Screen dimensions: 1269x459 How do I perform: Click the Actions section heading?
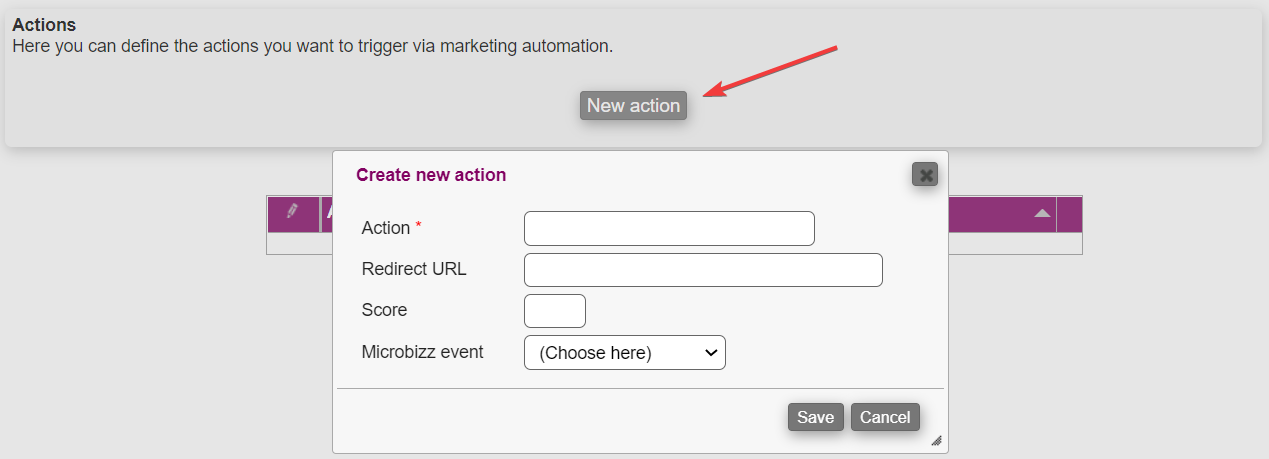pyautogui.click(x=44, y=25)
